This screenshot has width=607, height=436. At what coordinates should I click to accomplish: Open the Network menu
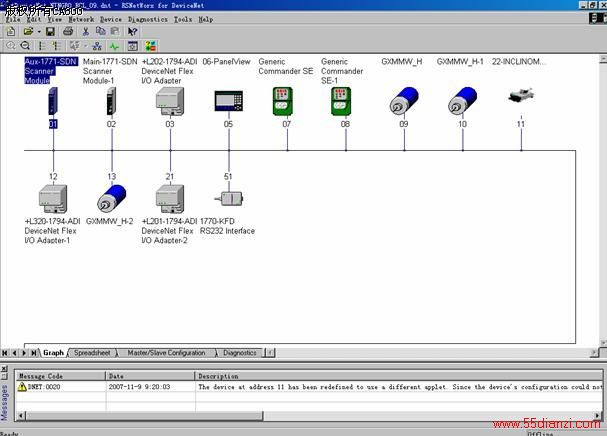81,19
